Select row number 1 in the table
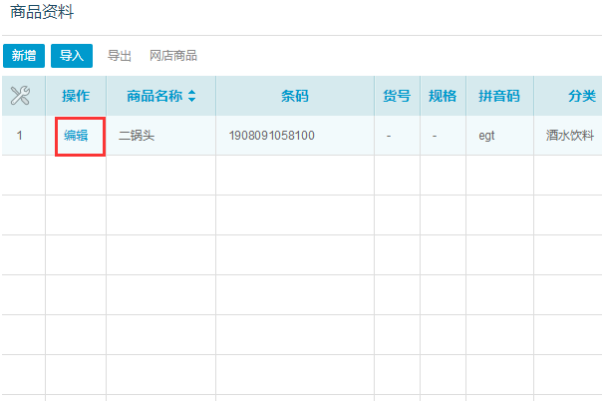 click(21, 135)
